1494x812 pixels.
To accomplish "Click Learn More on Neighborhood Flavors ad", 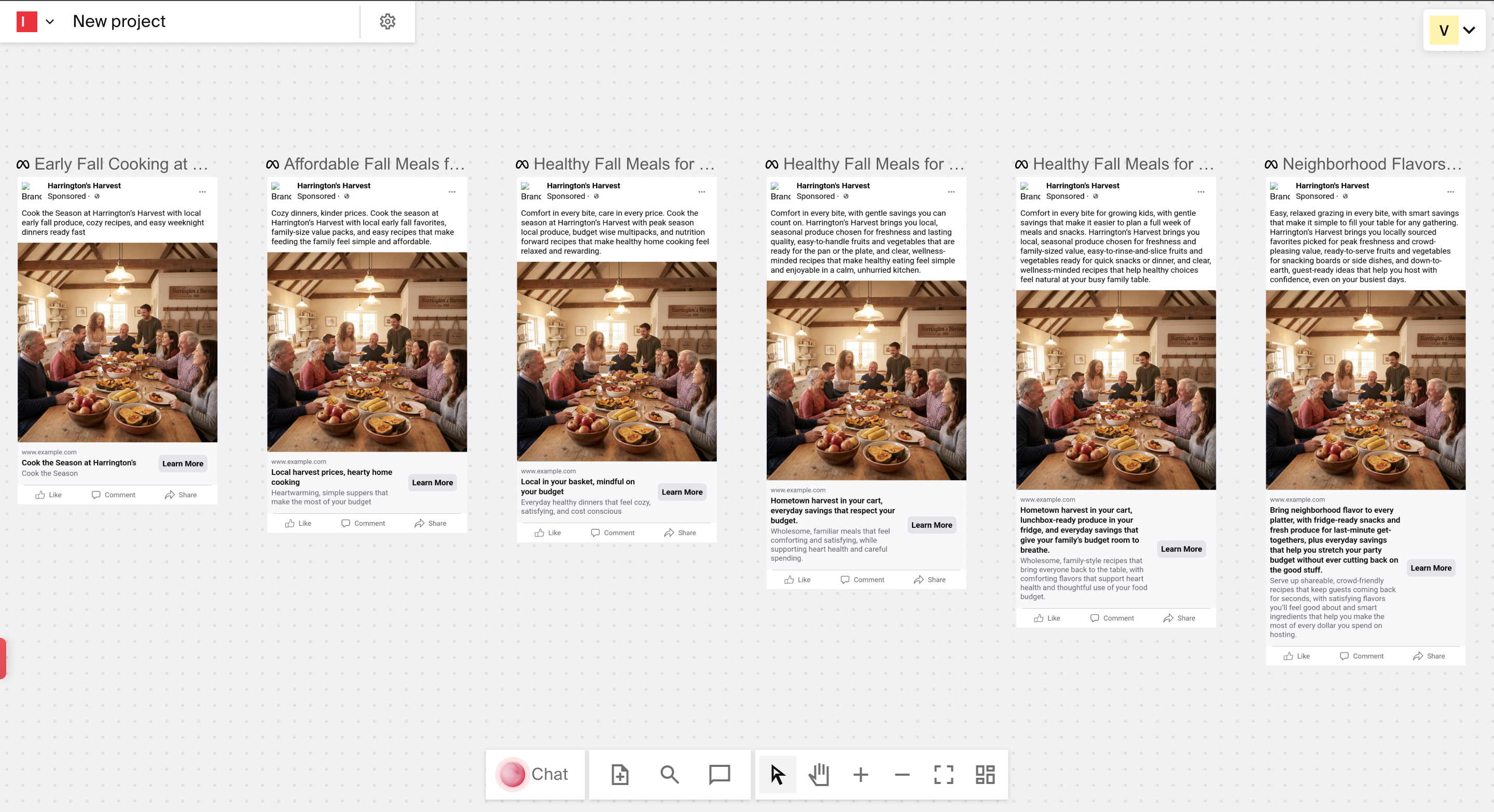I will pyautogui.click(x=1431, y=568).
